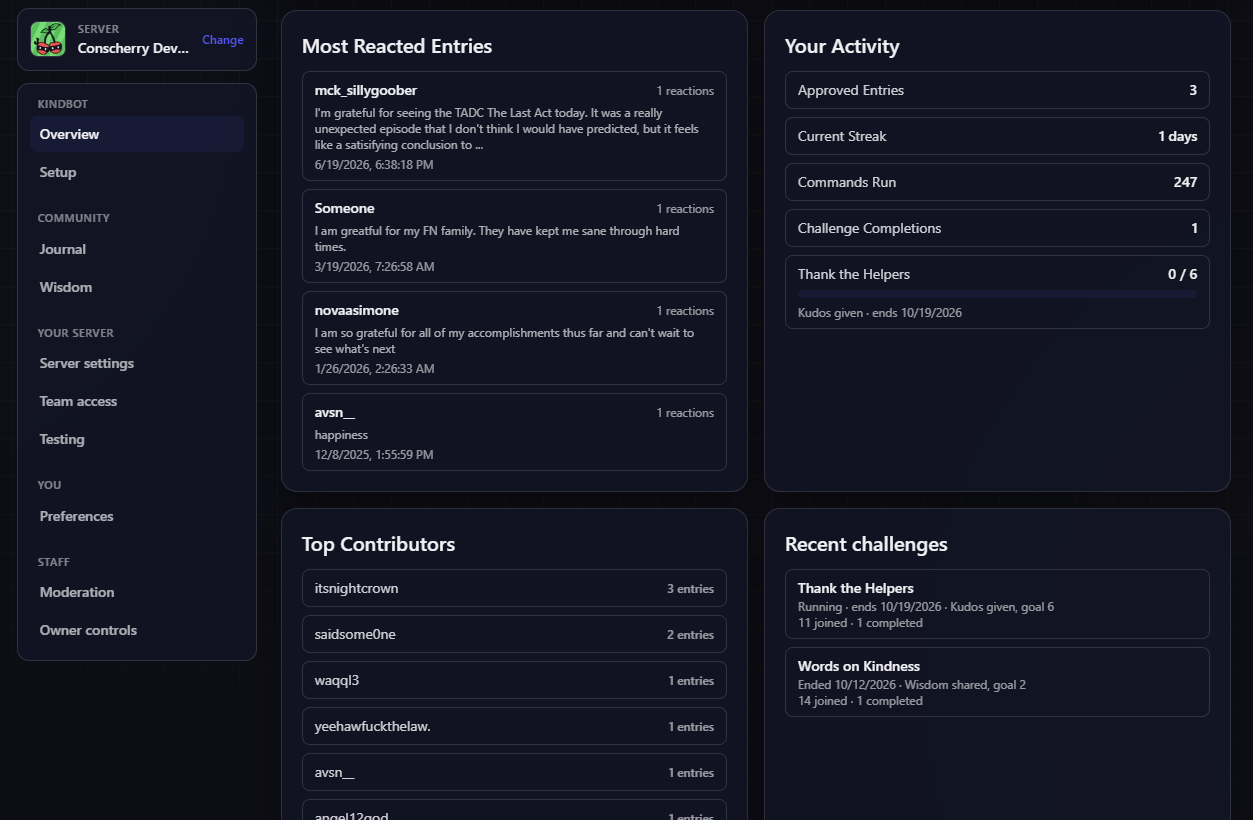1253x820 pixels.
Task: Open Owner controls in sidebar
Action: coord(137,630)
